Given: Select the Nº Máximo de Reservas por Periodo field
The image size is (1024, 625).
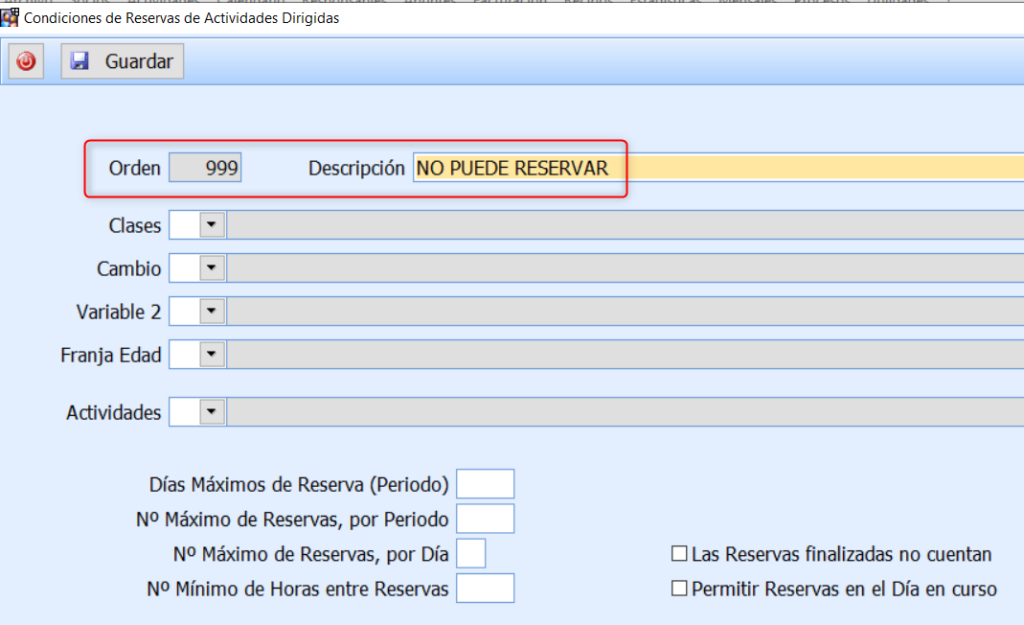Looking at the screenshot, I should (x=485, y=519).
